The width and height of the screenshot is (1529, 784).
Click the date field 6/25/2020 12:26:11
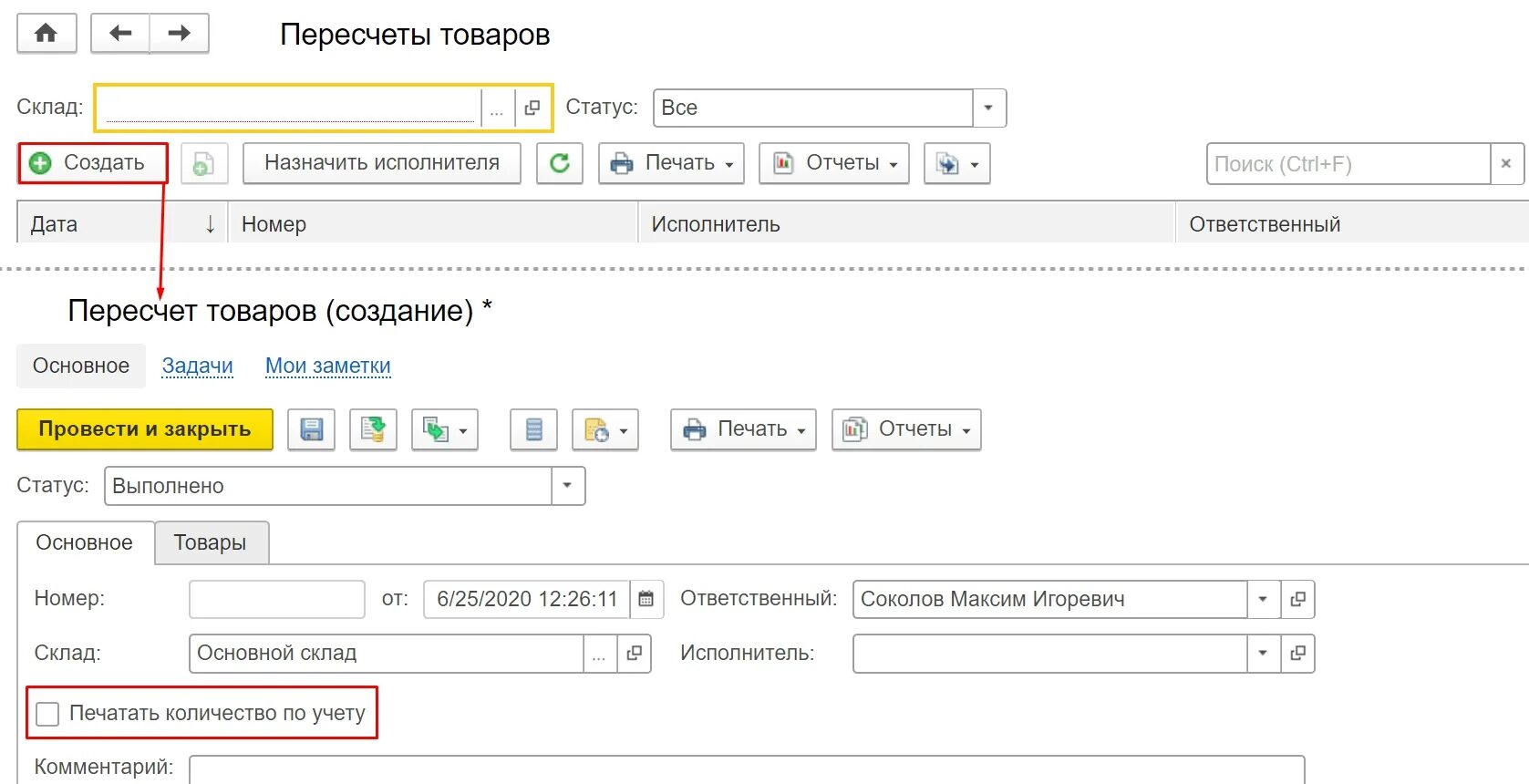click(527, 600)
